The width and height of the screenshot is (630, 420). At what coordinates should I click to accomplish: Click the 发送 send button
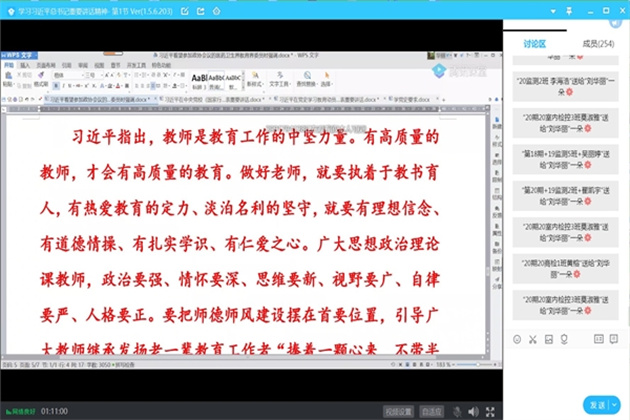[597, 405]
